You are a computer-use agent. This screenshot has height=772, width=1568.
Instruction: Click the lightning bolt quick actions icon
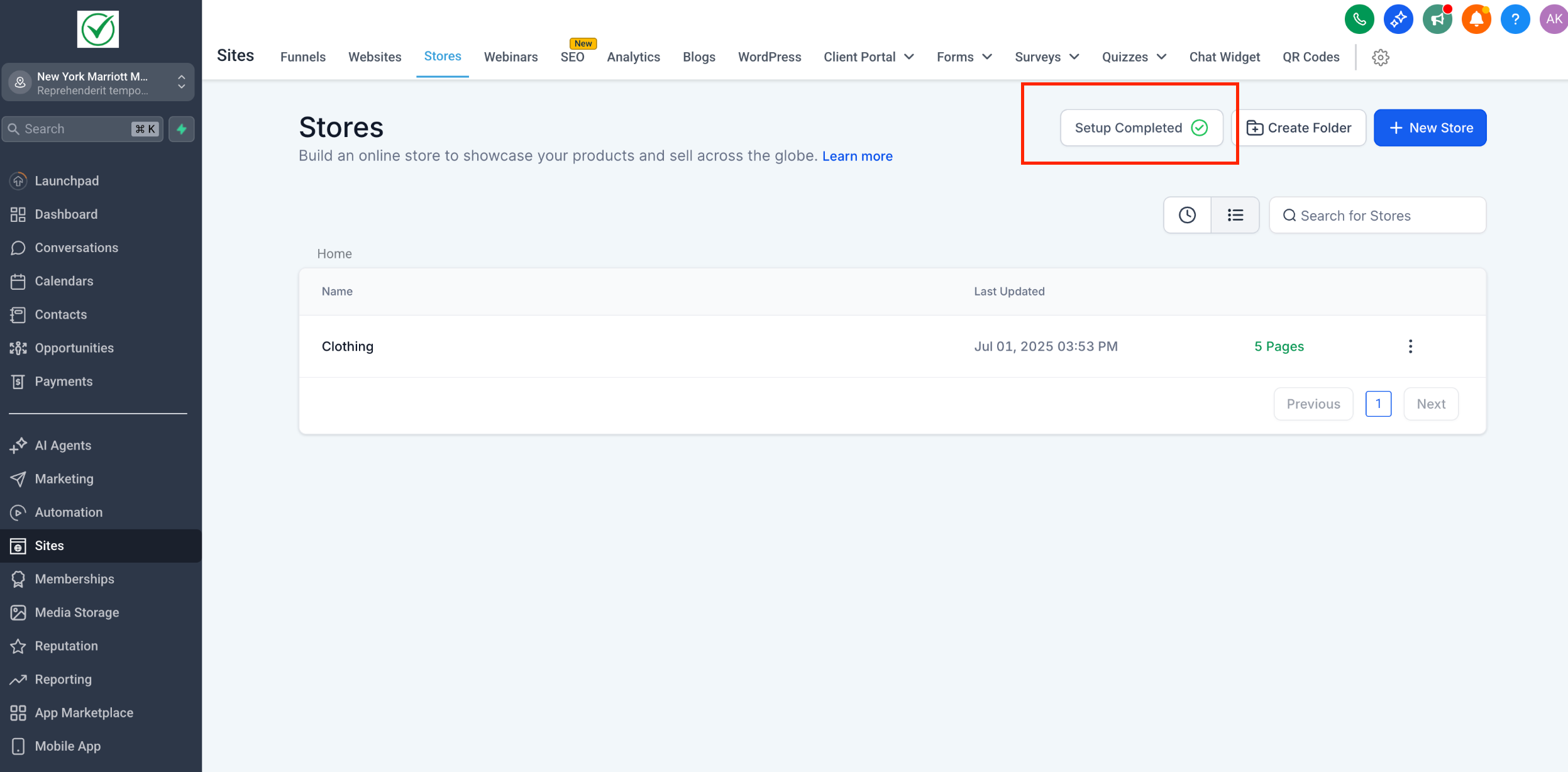pos(182,129)
